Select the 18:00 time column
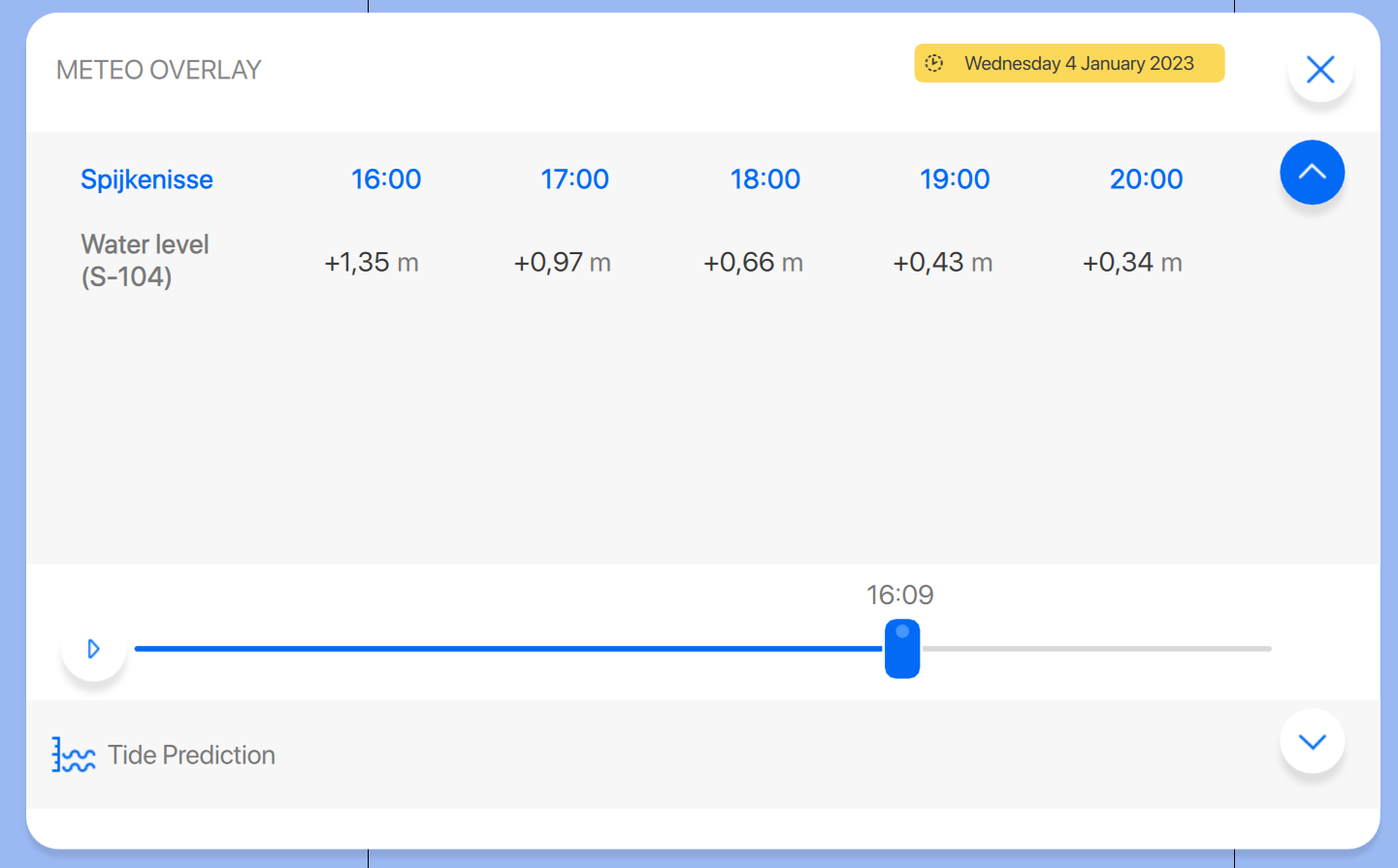Image resolution: width=1398 pixels, height=868 pixels. click(x=764, y=179)
